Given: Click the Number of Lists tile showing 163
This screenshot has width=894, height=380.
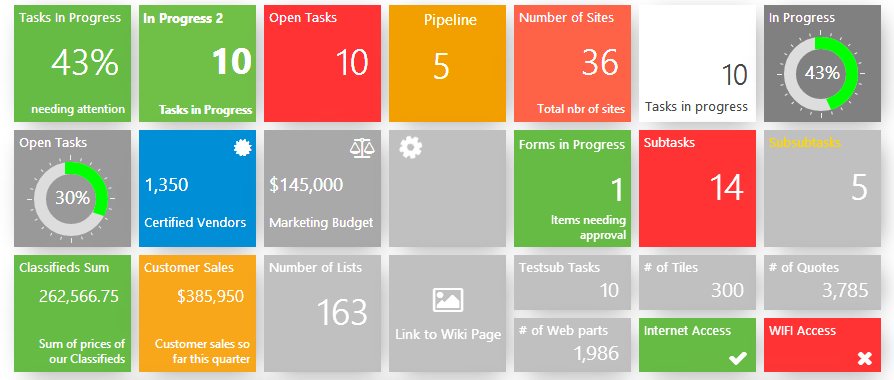Looking at the screenshot, I should (322, 313).
